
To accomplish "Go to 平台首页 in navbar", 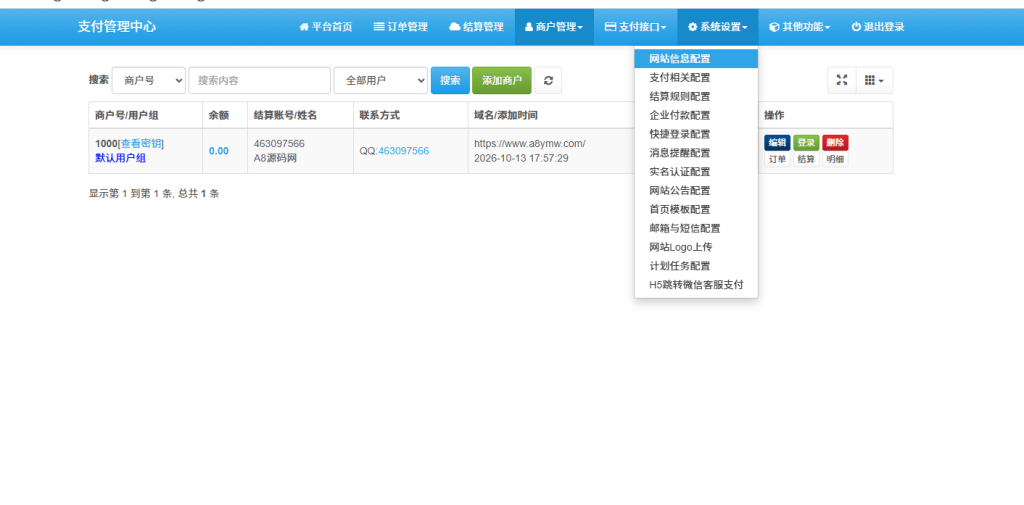I will (326, 27).
